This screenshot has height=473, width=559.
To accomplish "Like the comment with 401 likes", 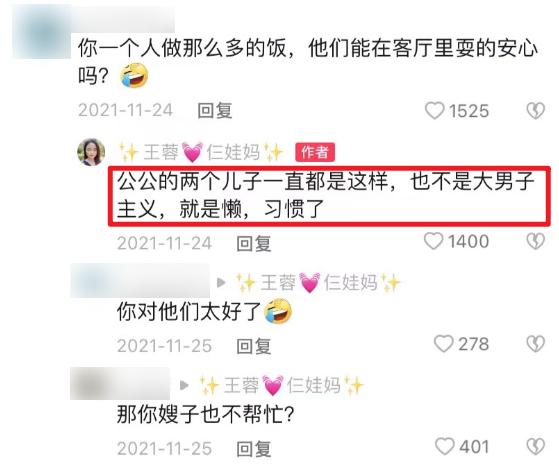I will click(445, 447).
